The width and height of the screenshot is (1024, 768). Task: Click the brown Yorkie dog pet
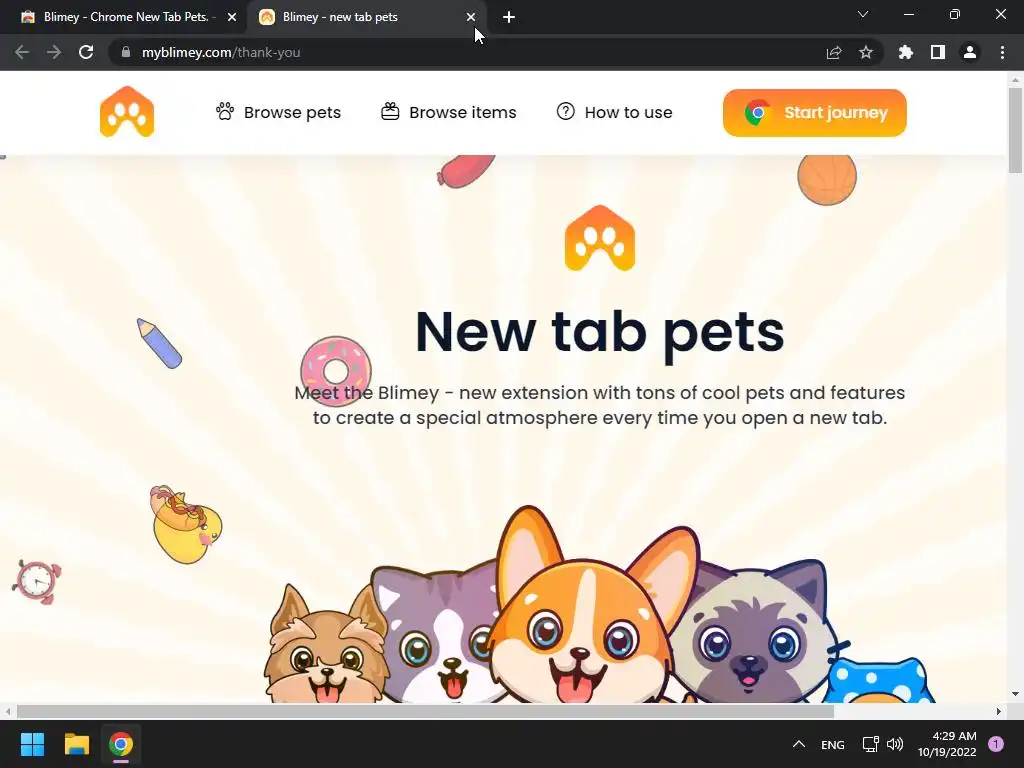tap(325, 647)
